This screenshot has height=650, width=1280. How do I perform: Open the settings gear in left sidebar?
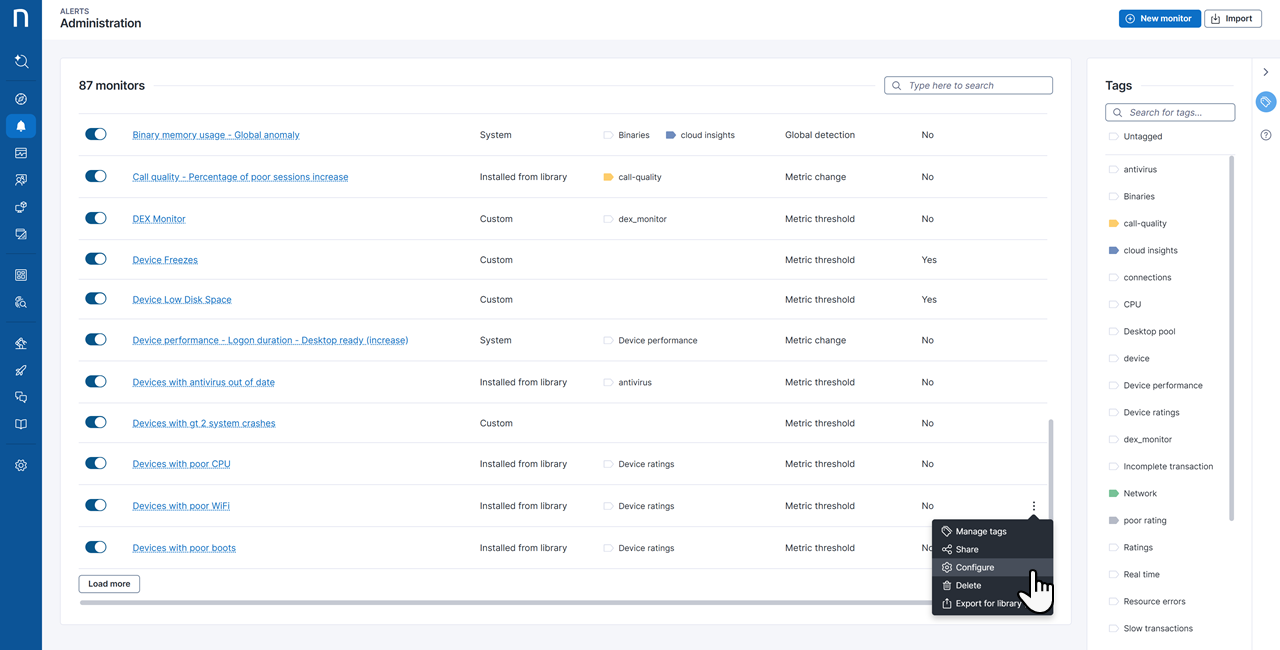point(21,465)
